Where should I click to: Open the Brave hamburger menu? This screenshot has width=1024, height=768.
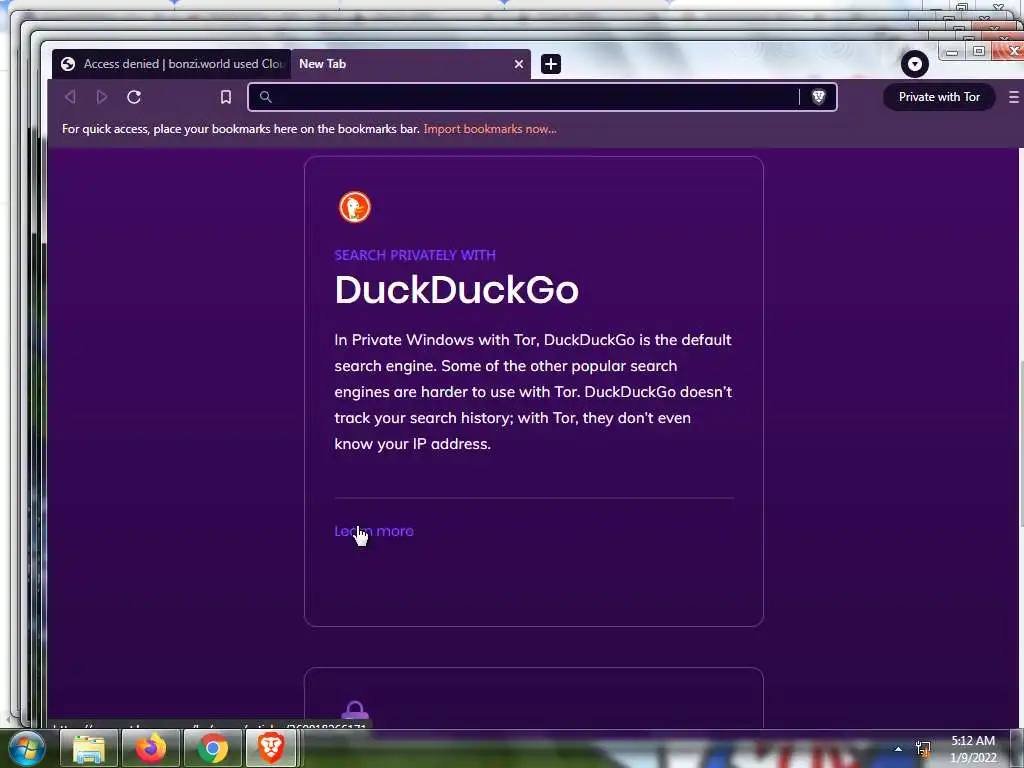[1014, 97]
